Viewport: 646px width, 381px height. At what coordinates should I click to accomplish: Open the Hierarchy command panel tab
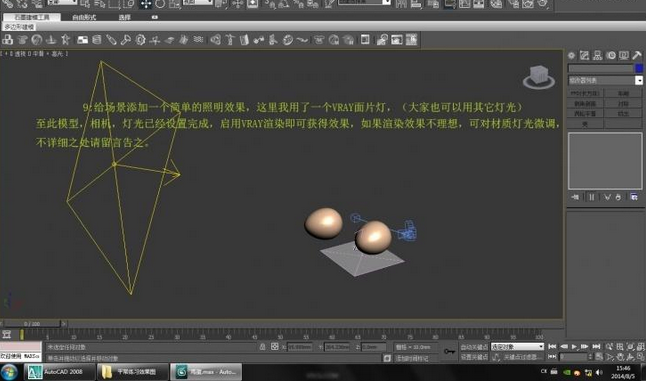coord(598,55)
